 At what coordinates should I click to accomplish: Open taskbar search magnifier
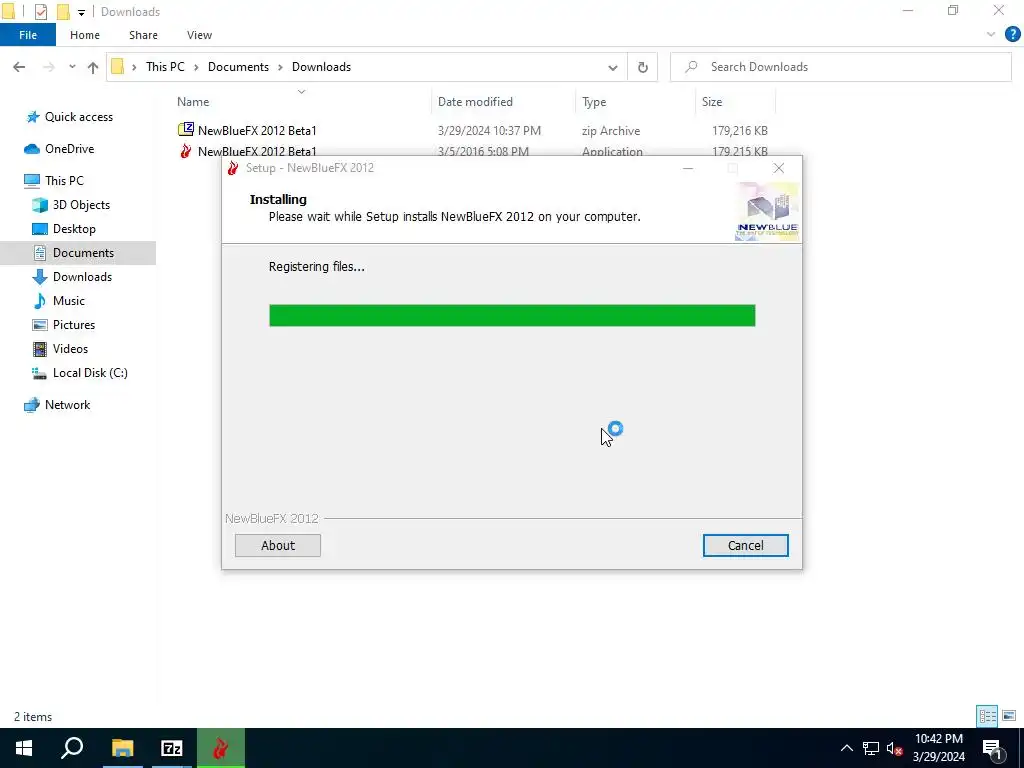click(x=72, y=748)
